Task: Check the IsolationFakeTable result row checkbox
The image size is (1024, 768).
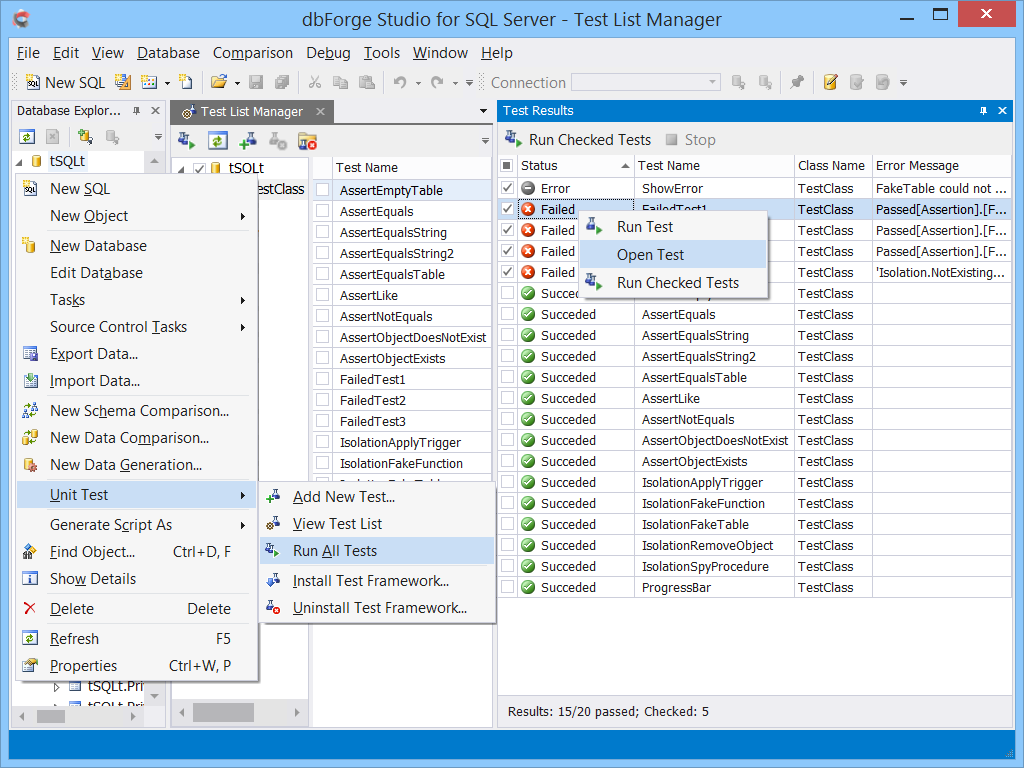Action: tap(507, 524)
